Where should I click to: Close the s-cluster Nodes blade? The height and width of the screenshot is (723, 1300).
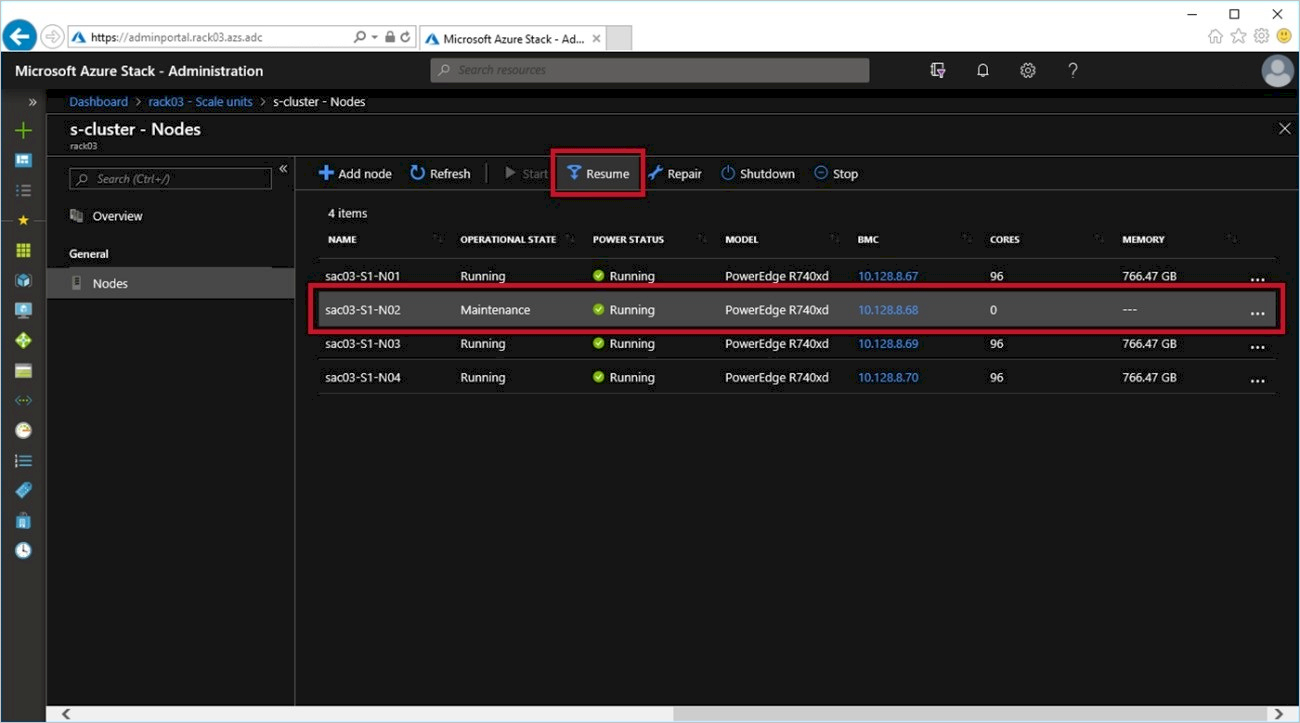tap(1285, 128)
